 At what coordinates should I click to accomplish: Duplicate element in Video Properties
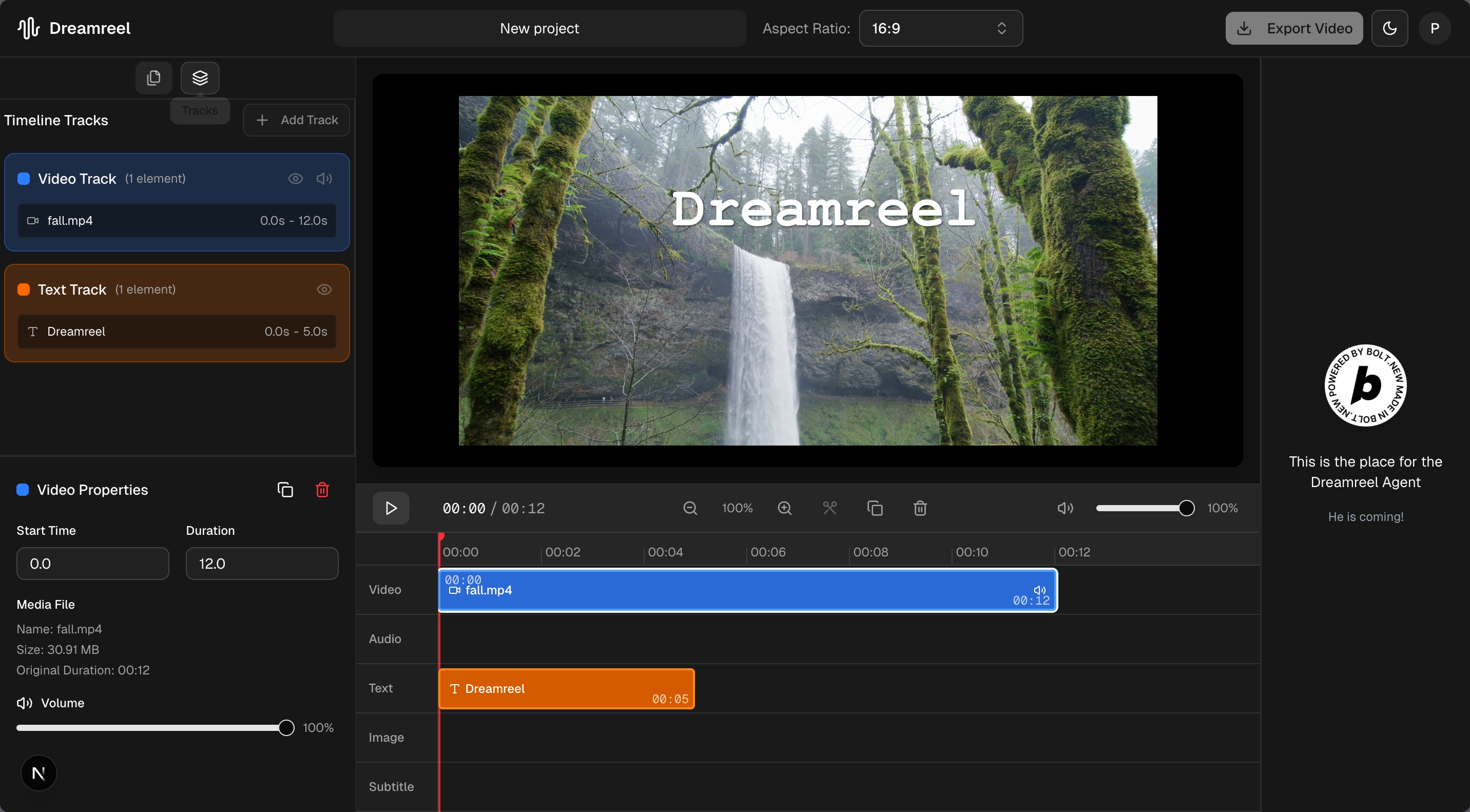(285, 490)
